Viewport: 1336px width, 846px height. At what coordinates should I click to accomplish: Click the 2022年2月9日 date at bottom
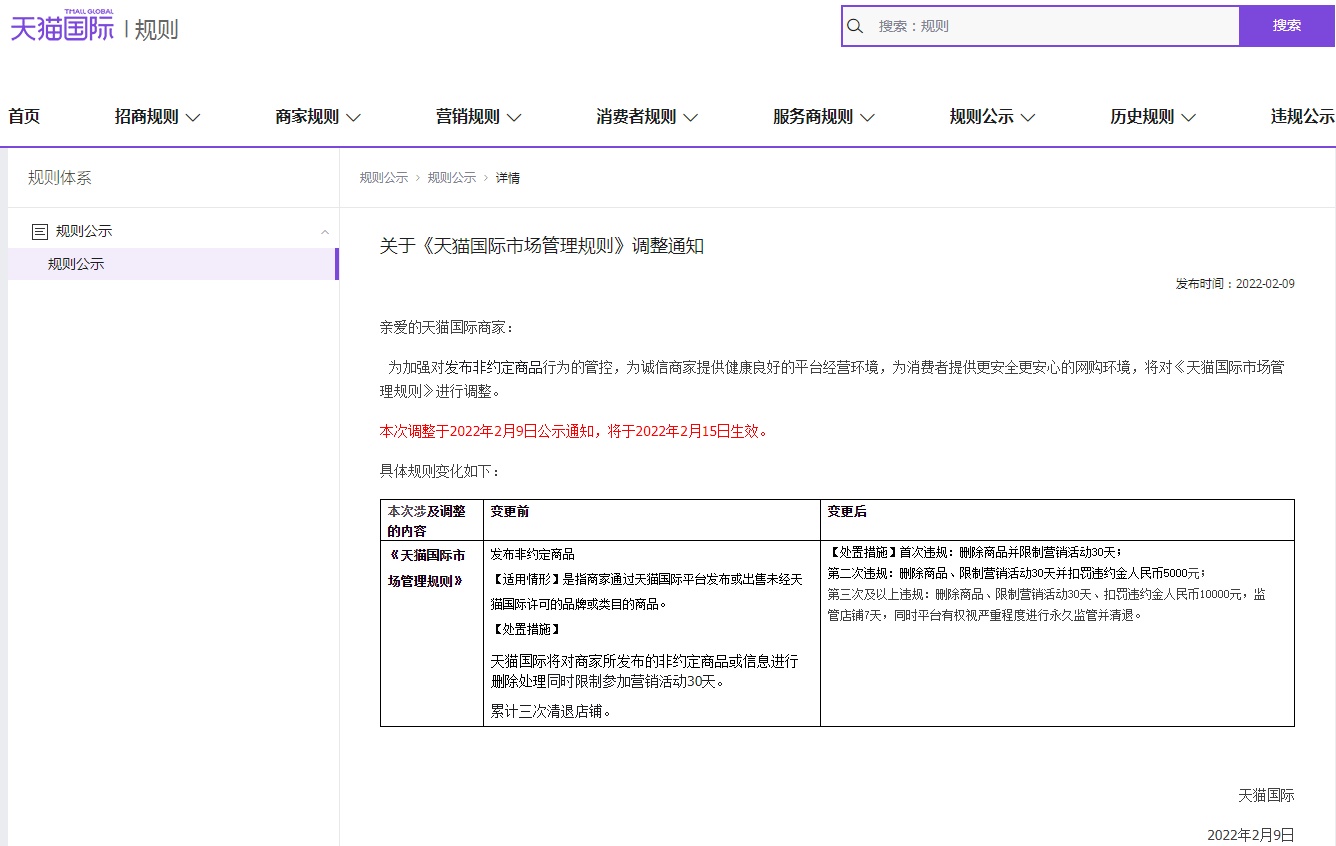[1251, 835]
